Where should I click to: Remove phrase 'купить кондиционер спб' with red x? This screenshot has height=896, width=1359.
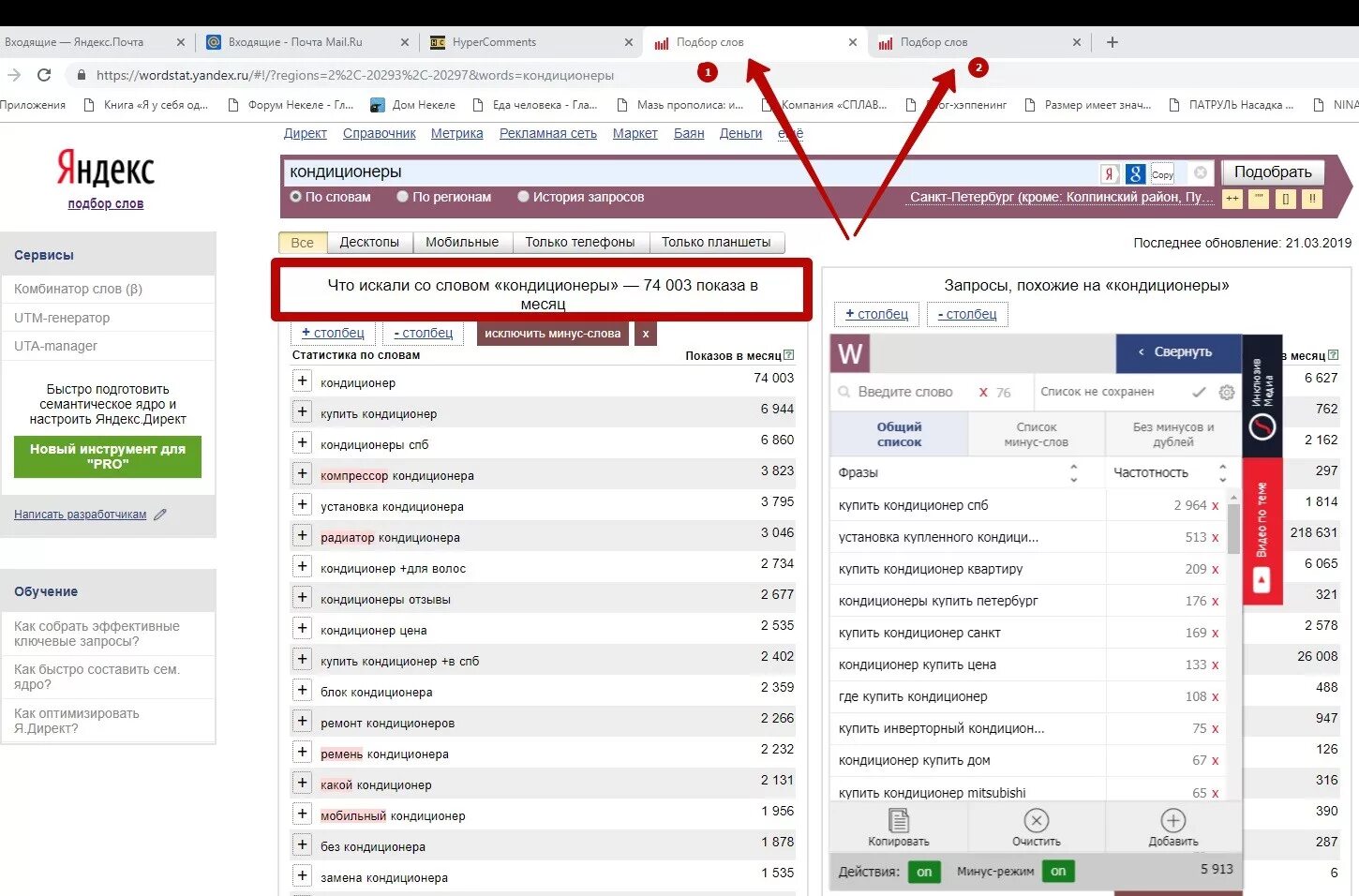[1215, 506]
